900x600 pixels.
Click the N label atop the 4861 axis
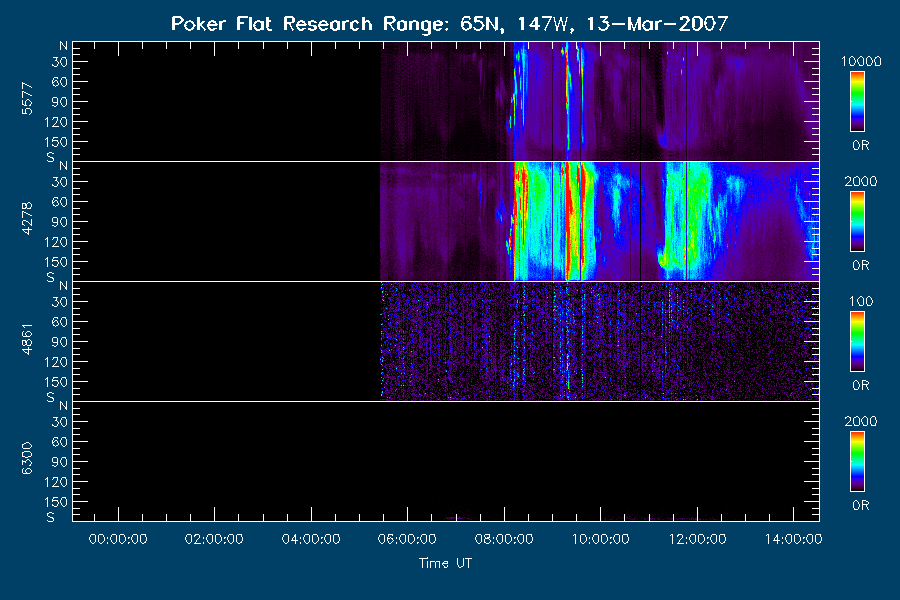click(x=63, y=286)
